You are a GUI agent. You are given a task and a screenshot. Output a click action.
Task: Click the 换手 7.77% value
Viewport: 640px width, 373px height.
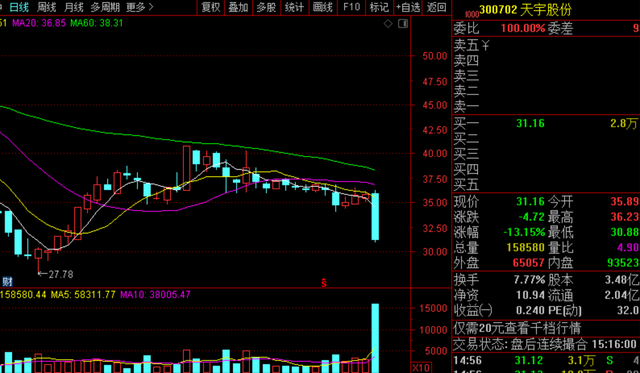529,280
